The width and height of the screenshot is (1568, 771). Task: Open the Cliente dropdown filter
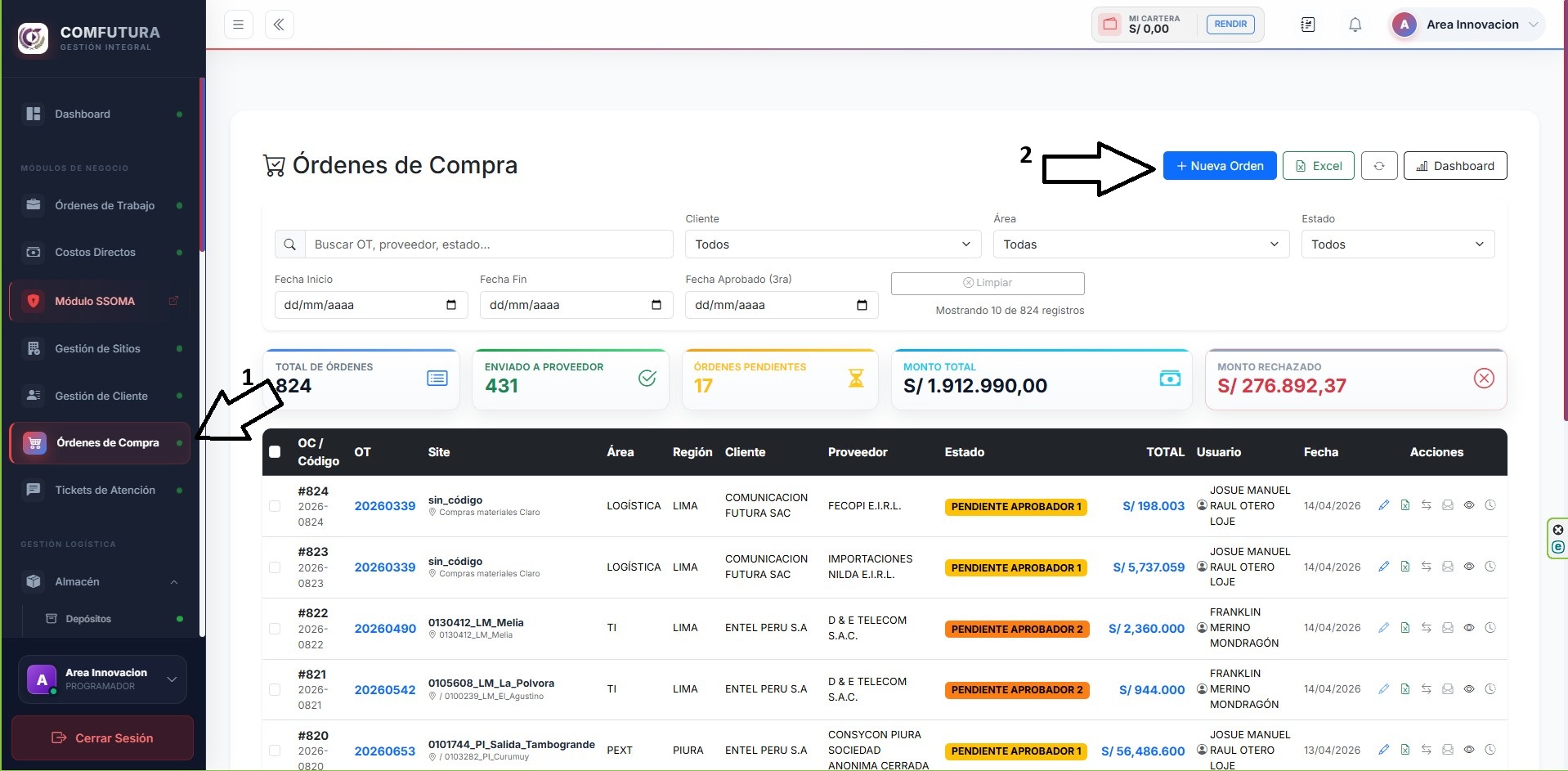pyautogui.click(x=833, y=244)
